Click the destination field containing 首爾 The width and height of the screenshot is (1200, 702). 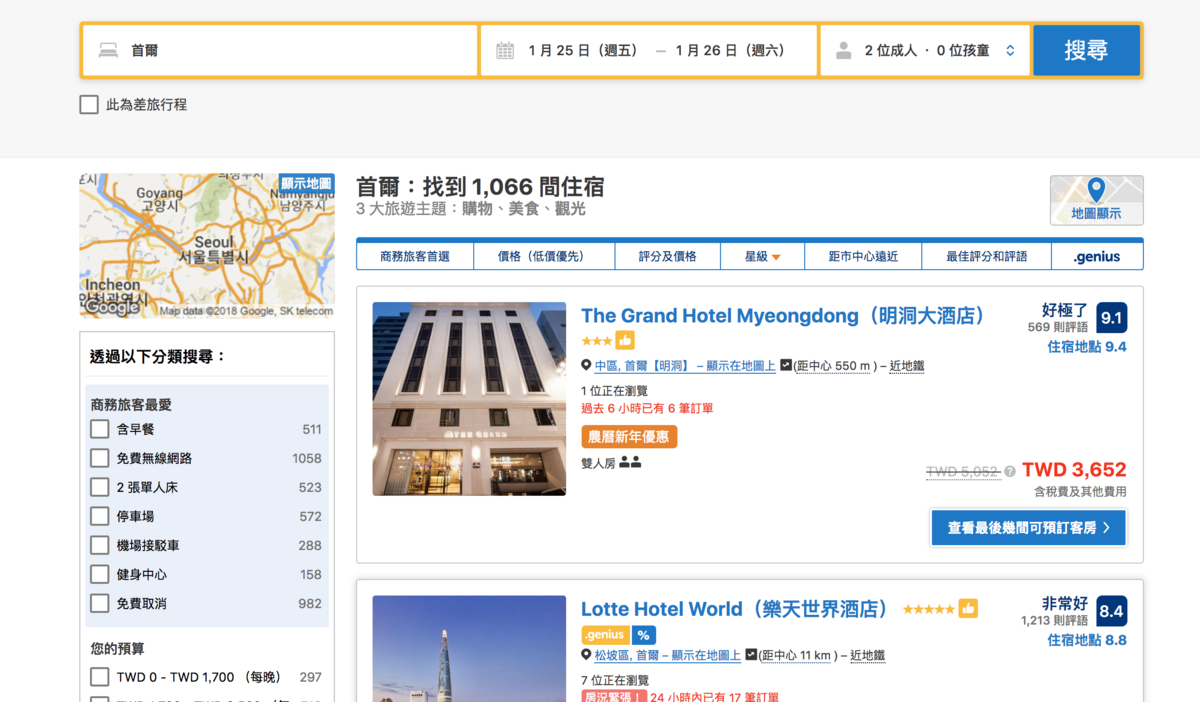tap(280, 50)
